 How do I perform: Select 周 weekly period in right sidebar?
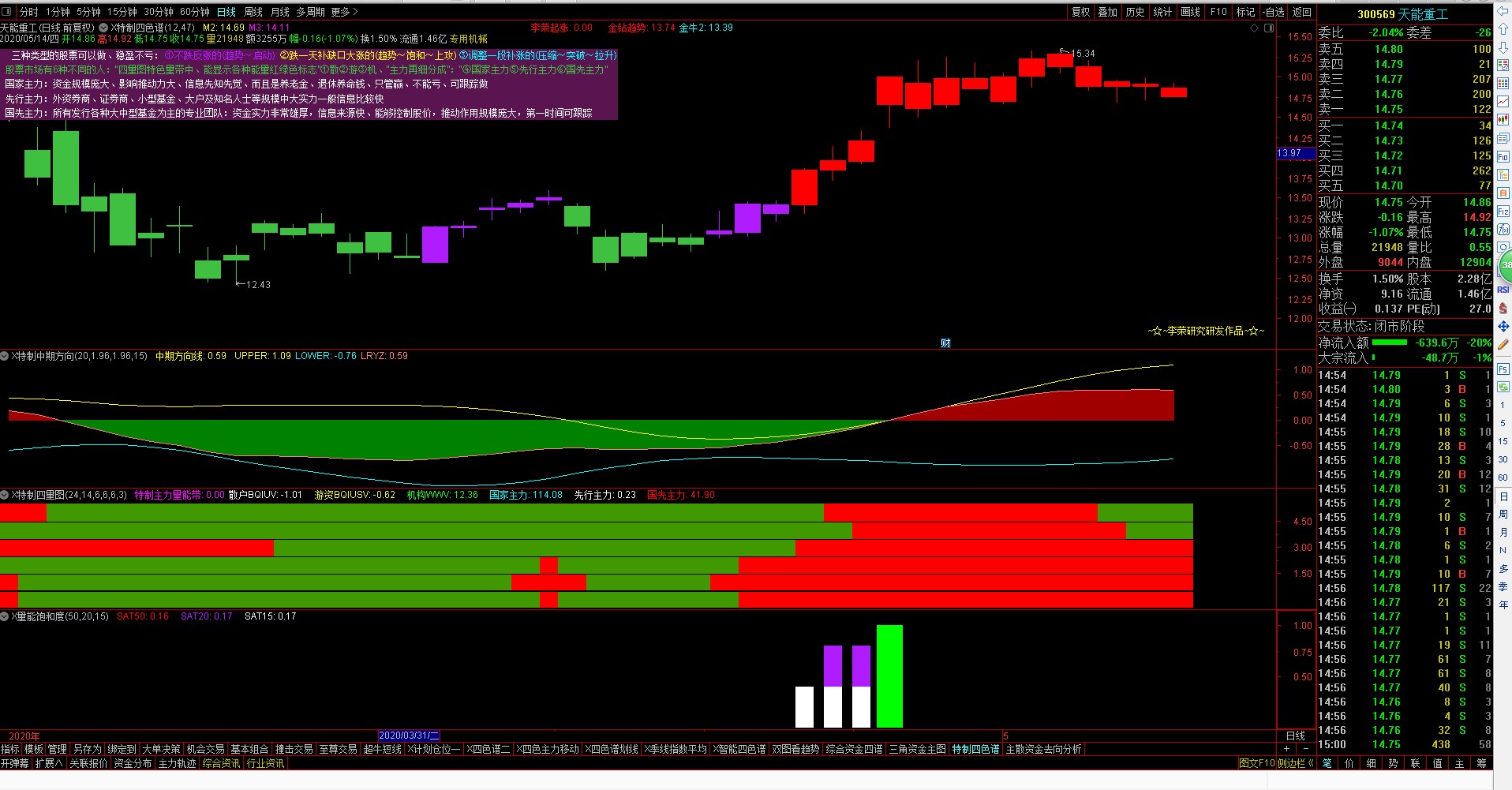[x=1503, y=514]
